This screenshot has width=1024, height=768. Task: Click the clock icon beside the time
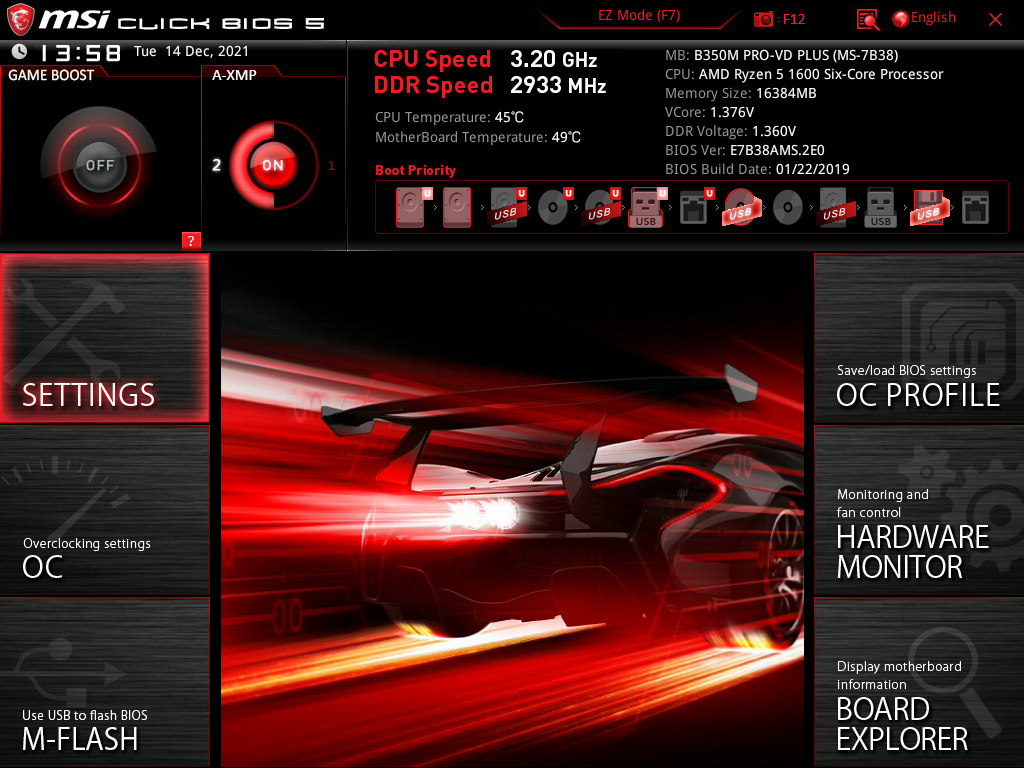click(x=20, y=51)
